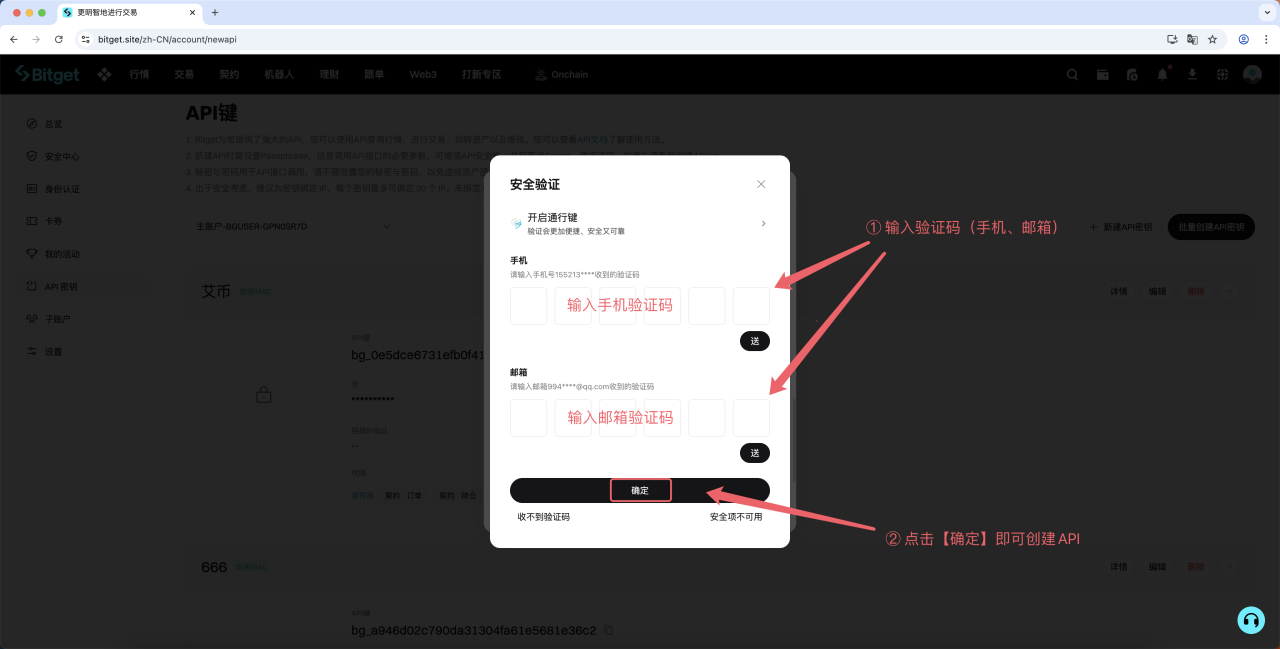Screen dimensions: 1280x649
Task: Open the 交易 menu
Action: click(184, 75)
